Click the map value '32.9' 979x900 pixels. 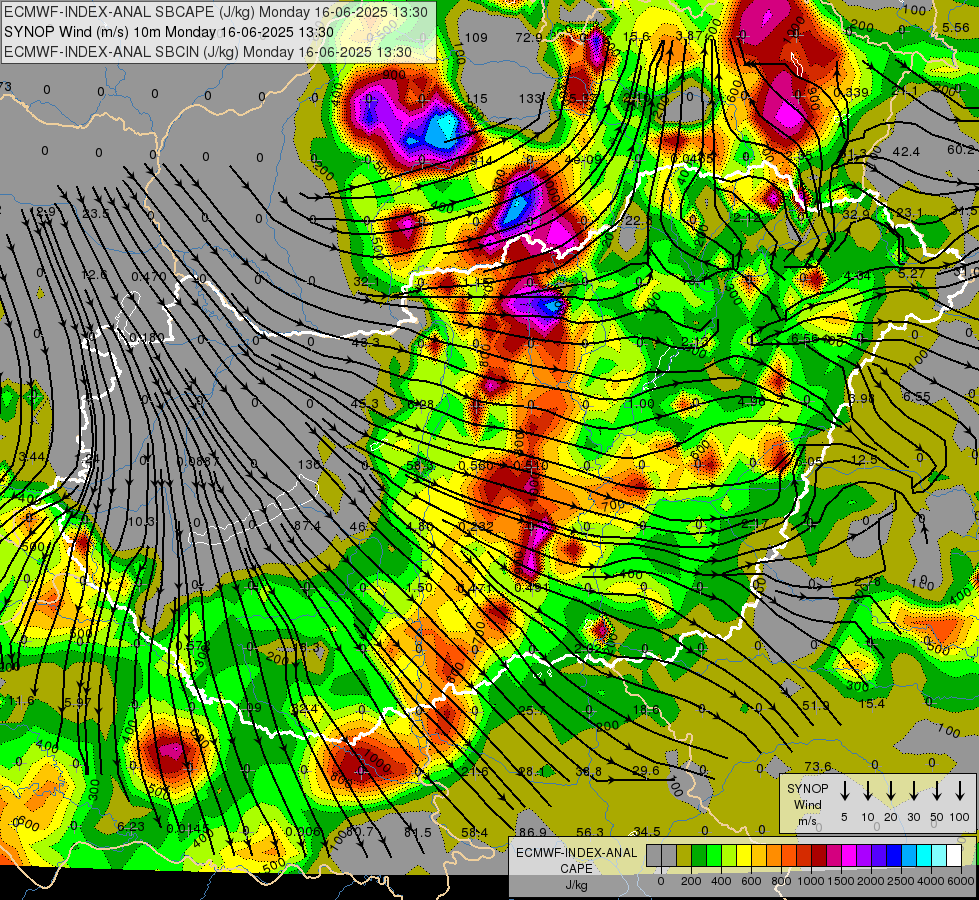coord(856,214)
